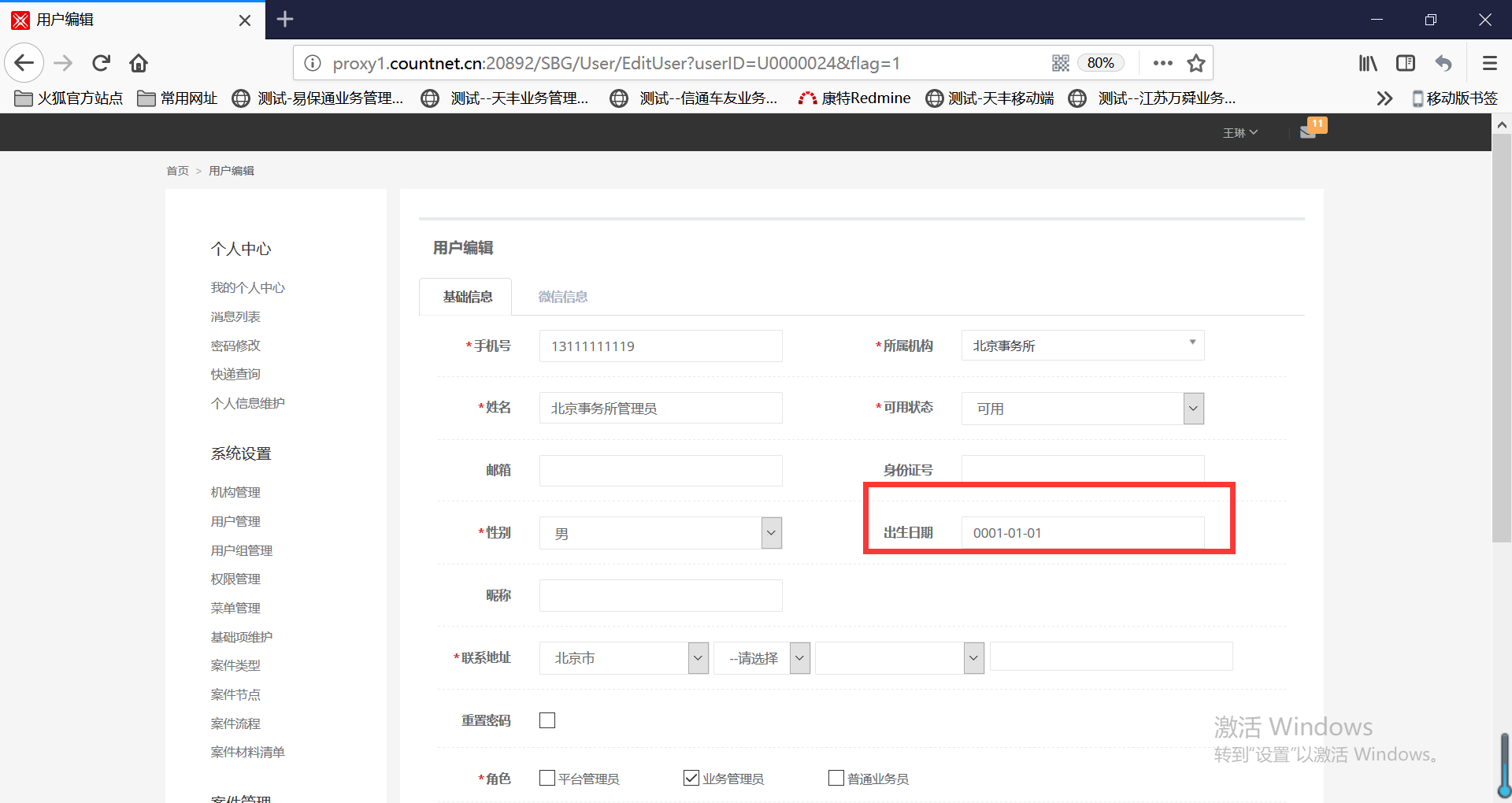Open 密码修改 in sidebar
The width and height of the screenshot is (1512, 803).
(x=235, y=346)
